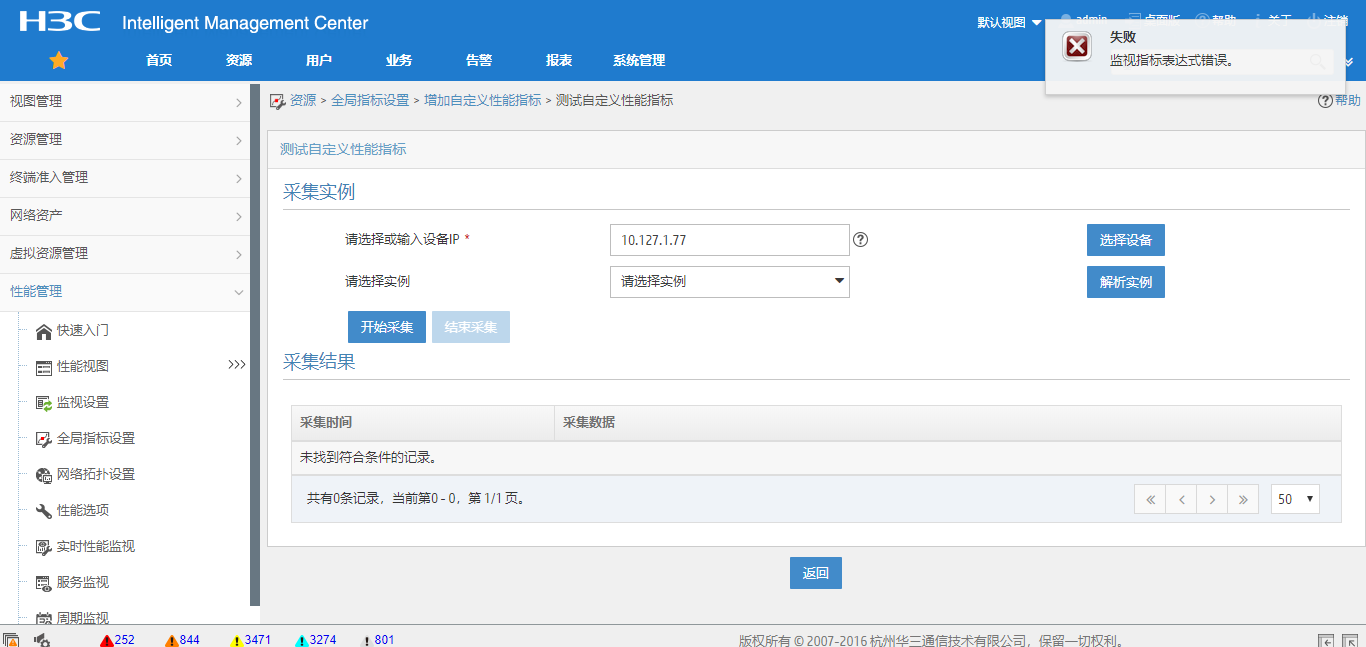Viewport: 1366px width, 647px height.
Task: Click the 增加自定义性能指标 breadcrumb link
Action: tap(482, 101)
